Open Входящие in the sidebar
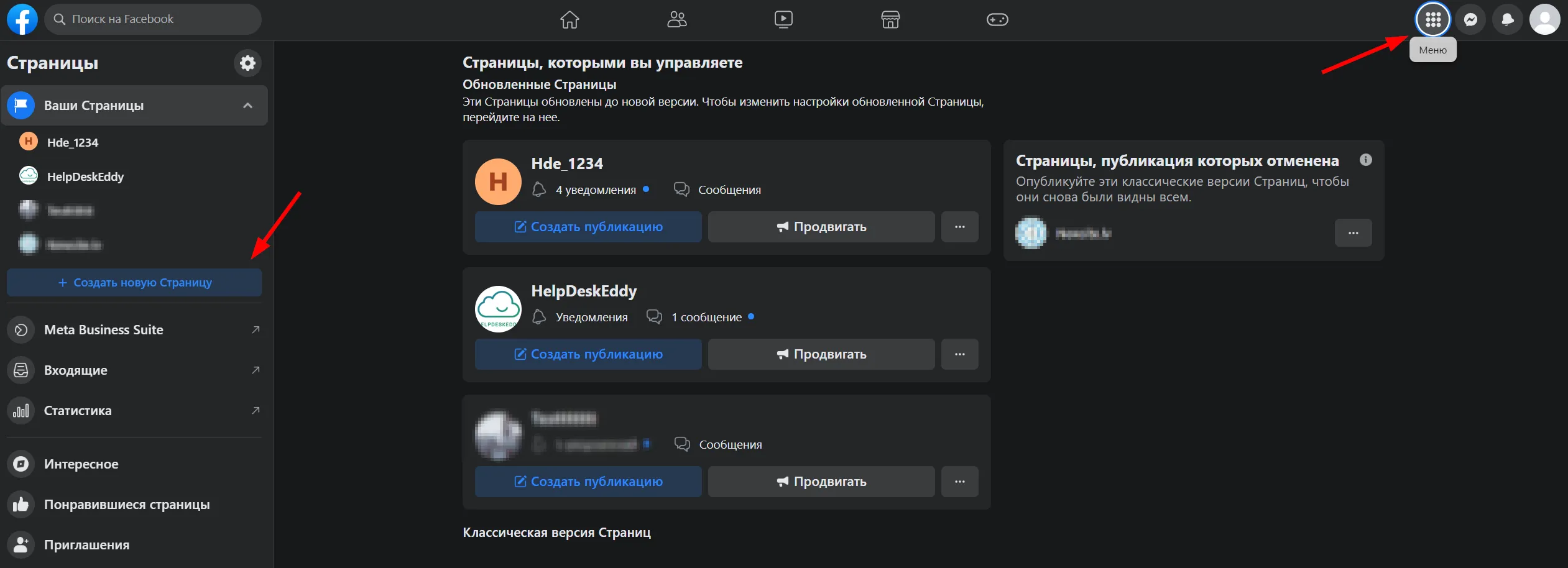Screen dimensions: 1568x568 tap(134, 370)
